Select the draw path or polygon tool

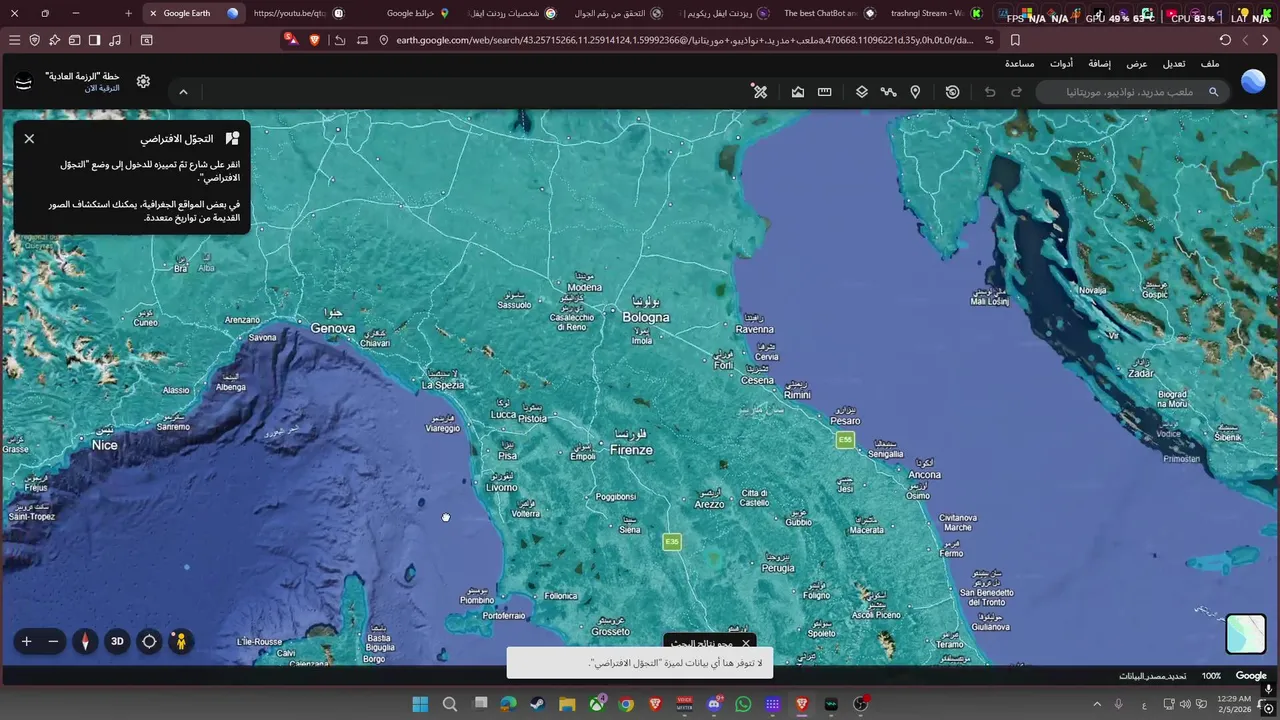[x=888, y=92]
